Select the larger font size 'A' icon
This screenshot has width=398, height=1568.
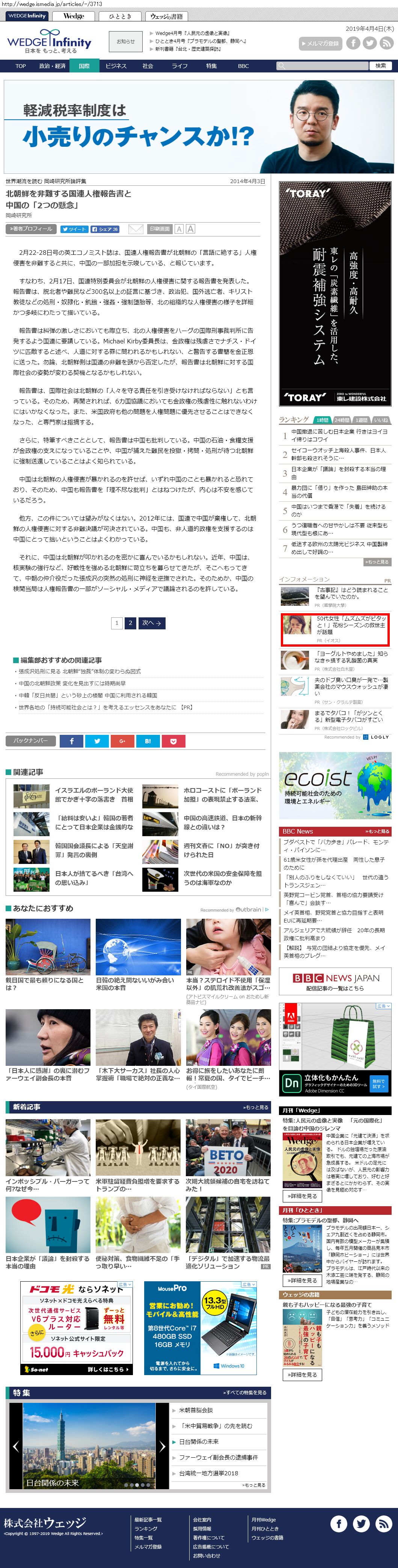tap(190, 229)
